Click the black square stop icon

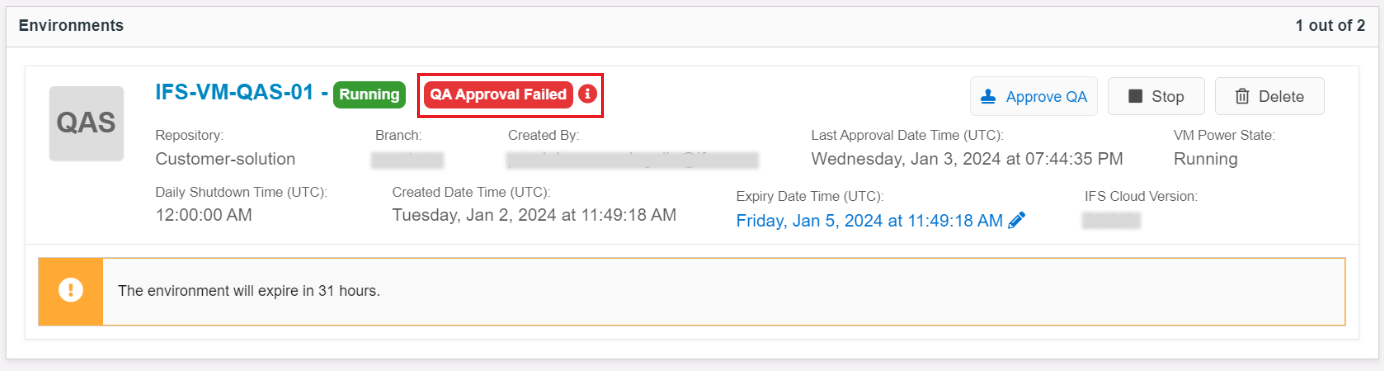[x=1135, y=96]
